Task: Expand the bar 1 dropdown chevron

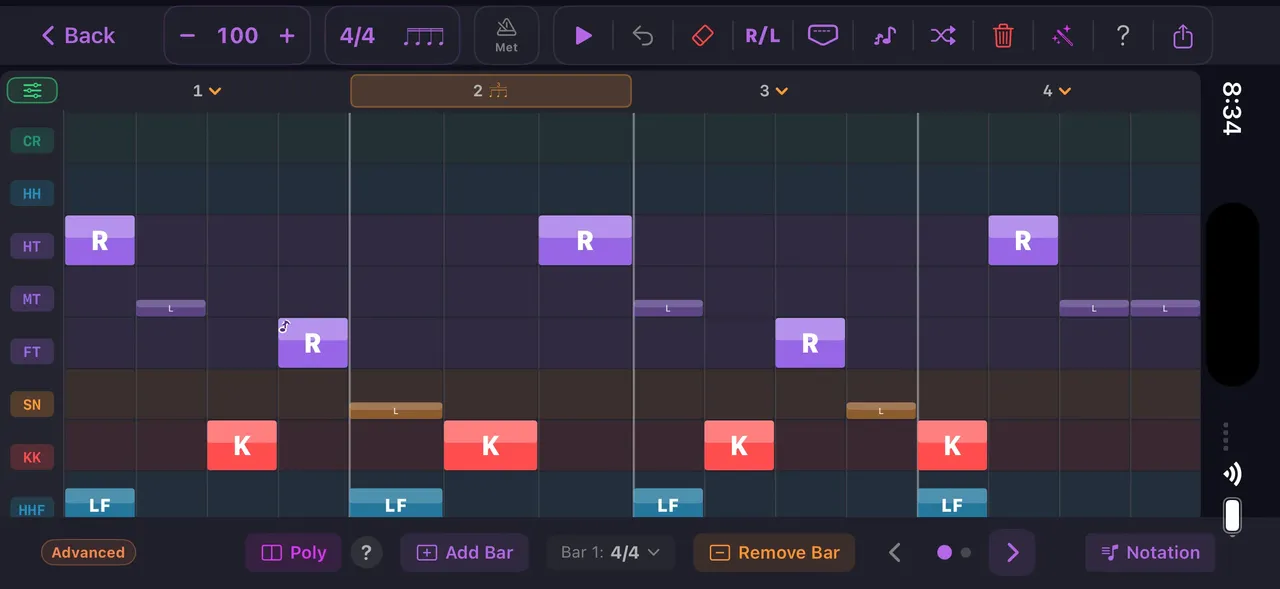Action: coord(215,91)
